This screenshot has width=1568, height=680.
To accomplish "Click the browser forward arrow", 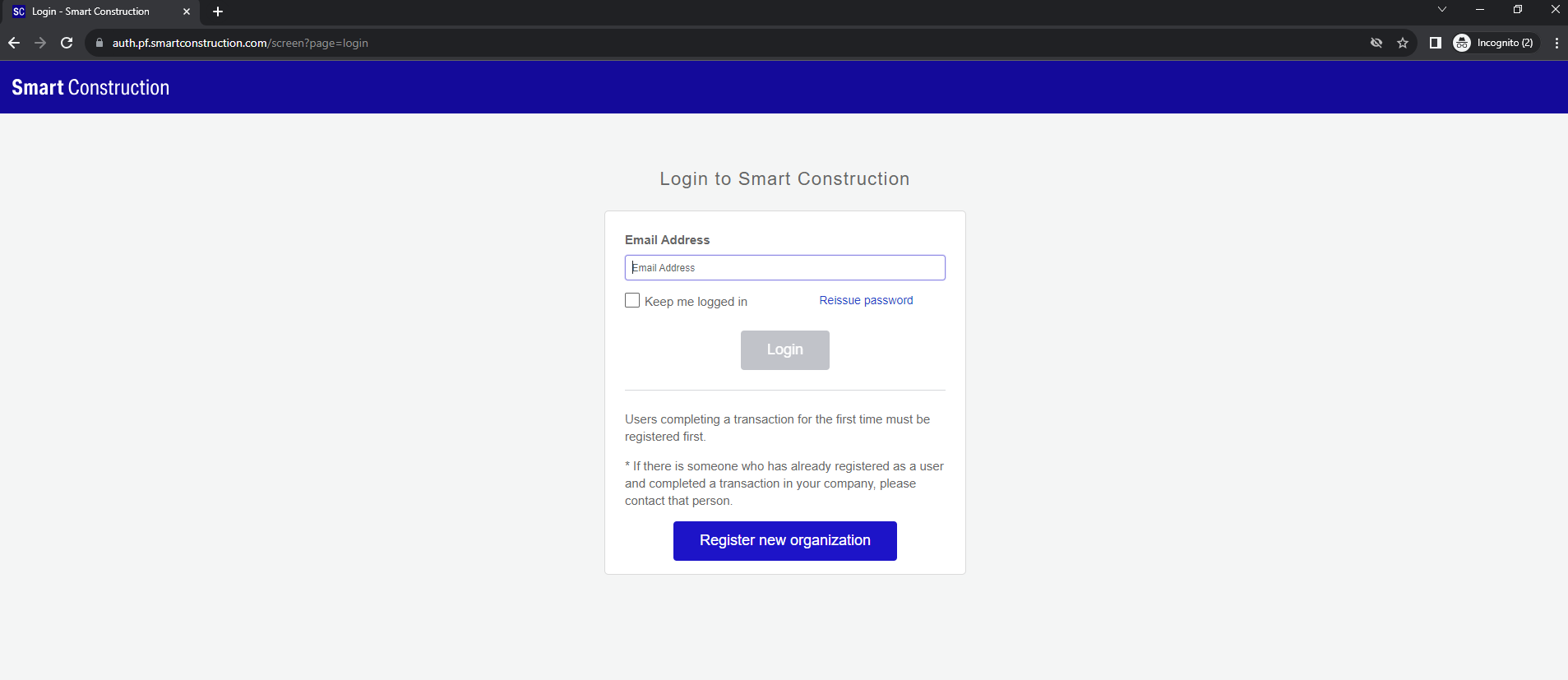I will click(40, 43).
